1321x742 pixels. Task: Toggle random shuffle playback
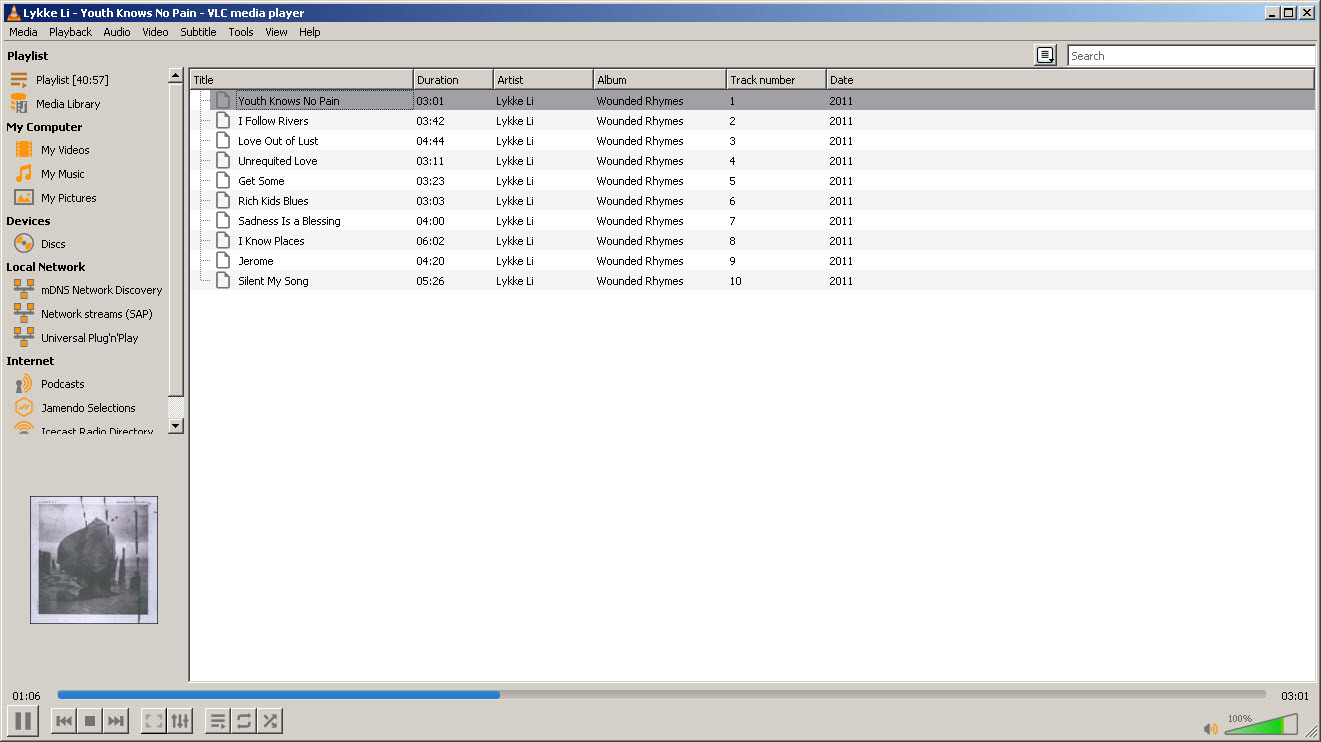[x=269, y=721]
